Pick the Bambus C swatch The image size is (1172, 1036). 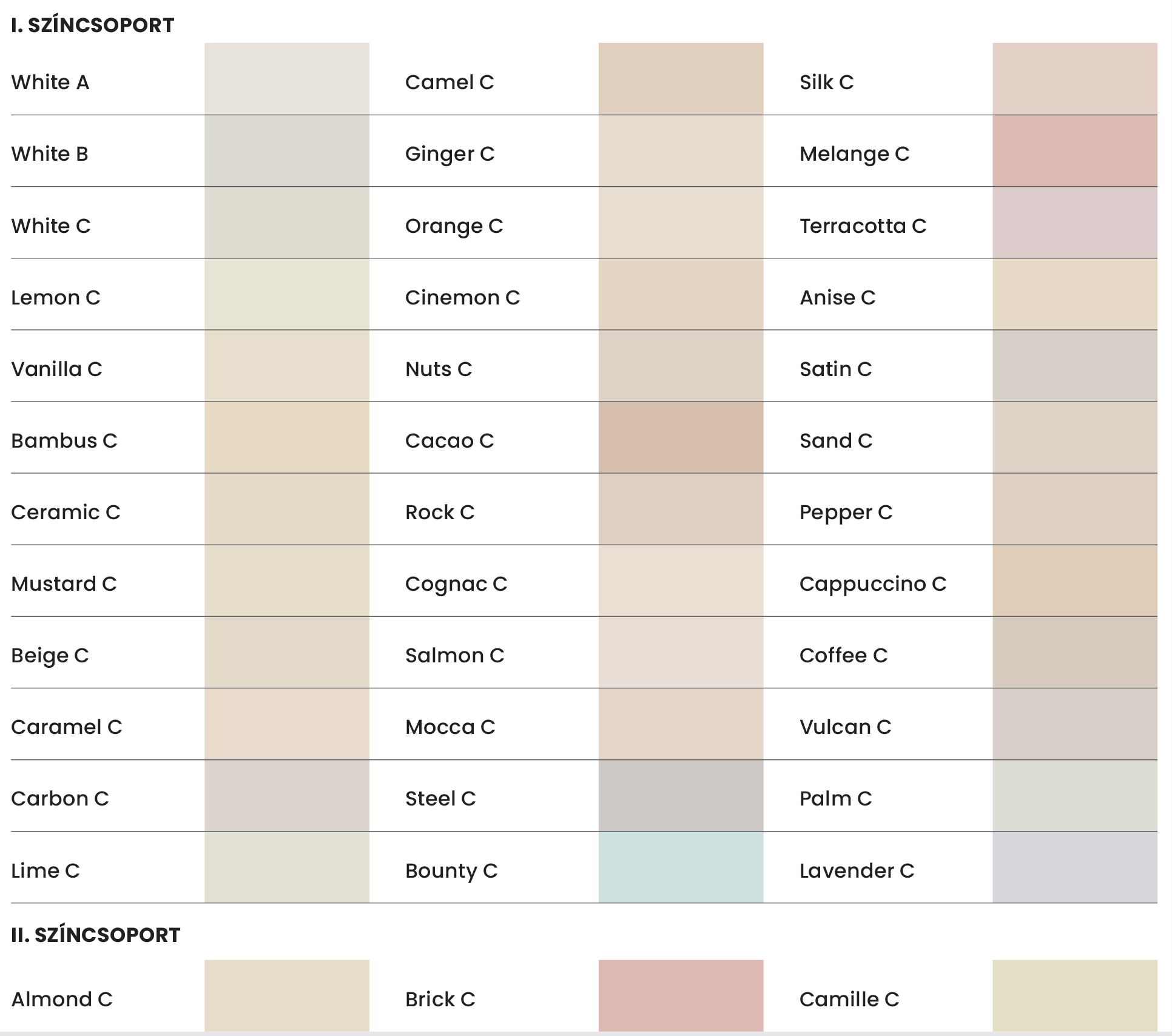[x=286, y=437]
